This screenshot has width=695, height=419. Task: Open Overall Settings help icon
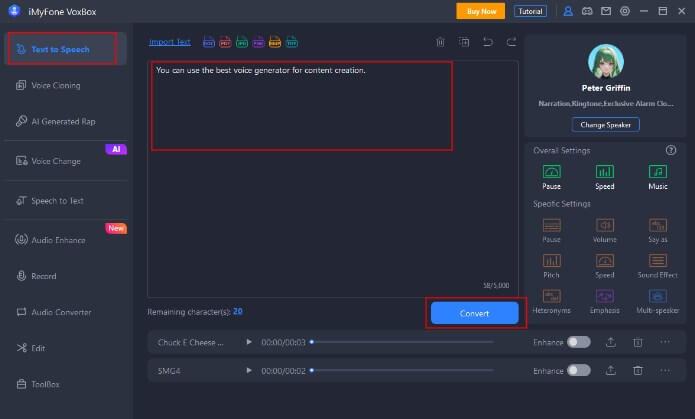coord(671,150)
